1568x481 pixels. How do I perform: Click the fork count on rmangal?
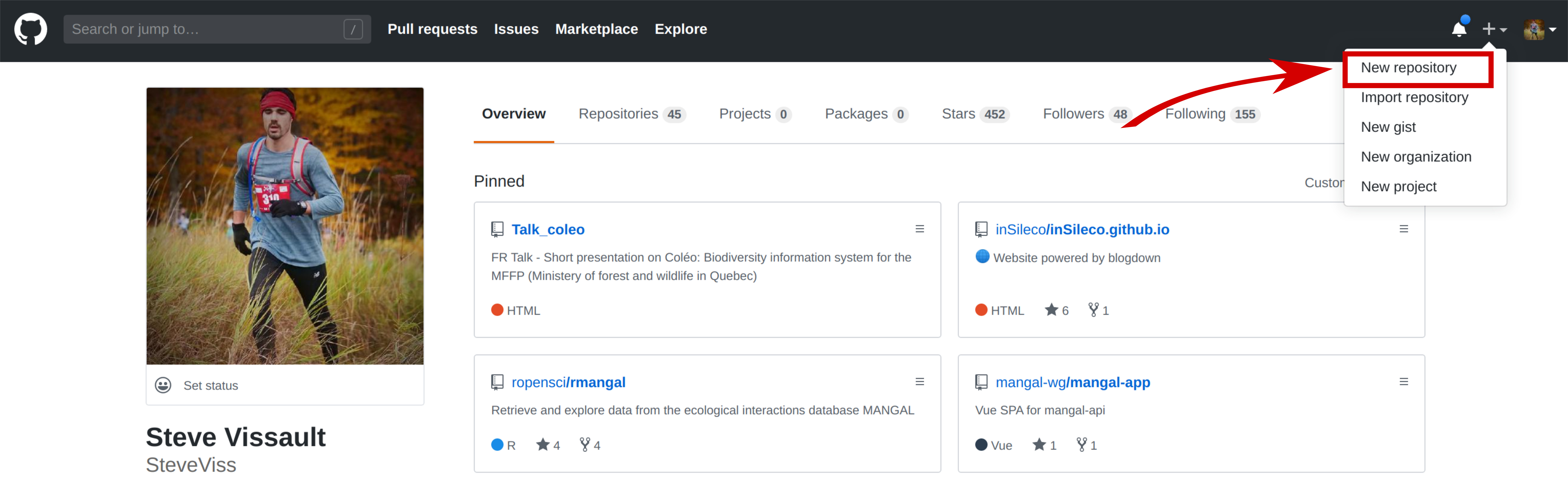click(590, 445)
